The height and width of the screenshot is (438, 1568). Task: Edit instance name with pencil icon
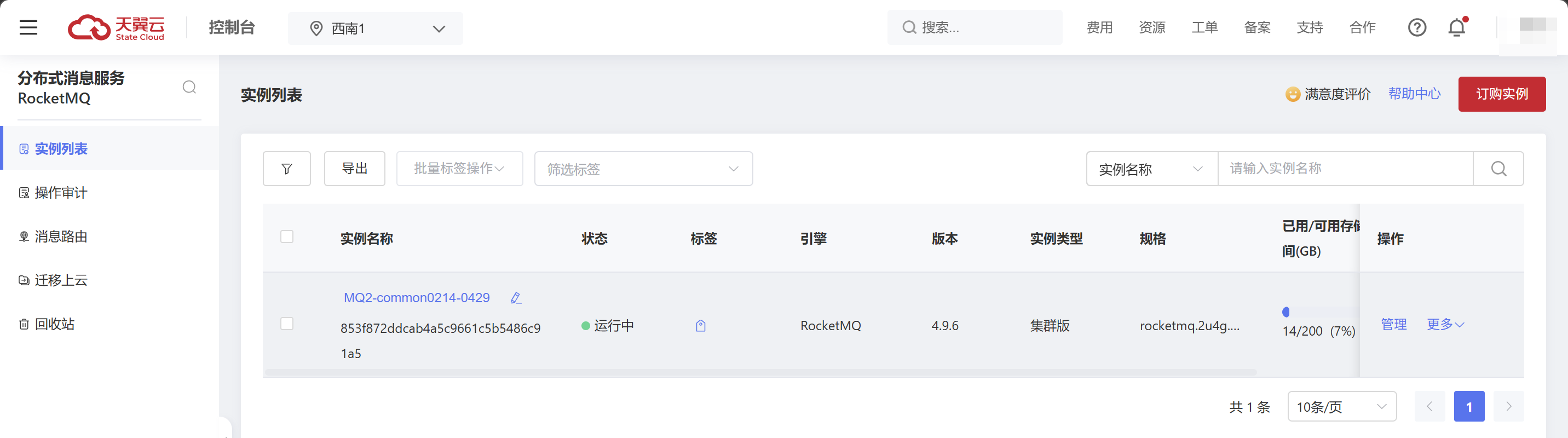(x=516, y=297)
